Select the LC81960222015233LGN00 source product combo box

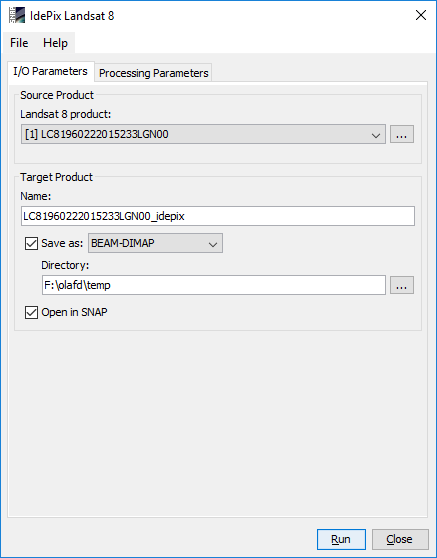(x=203, y=134)
